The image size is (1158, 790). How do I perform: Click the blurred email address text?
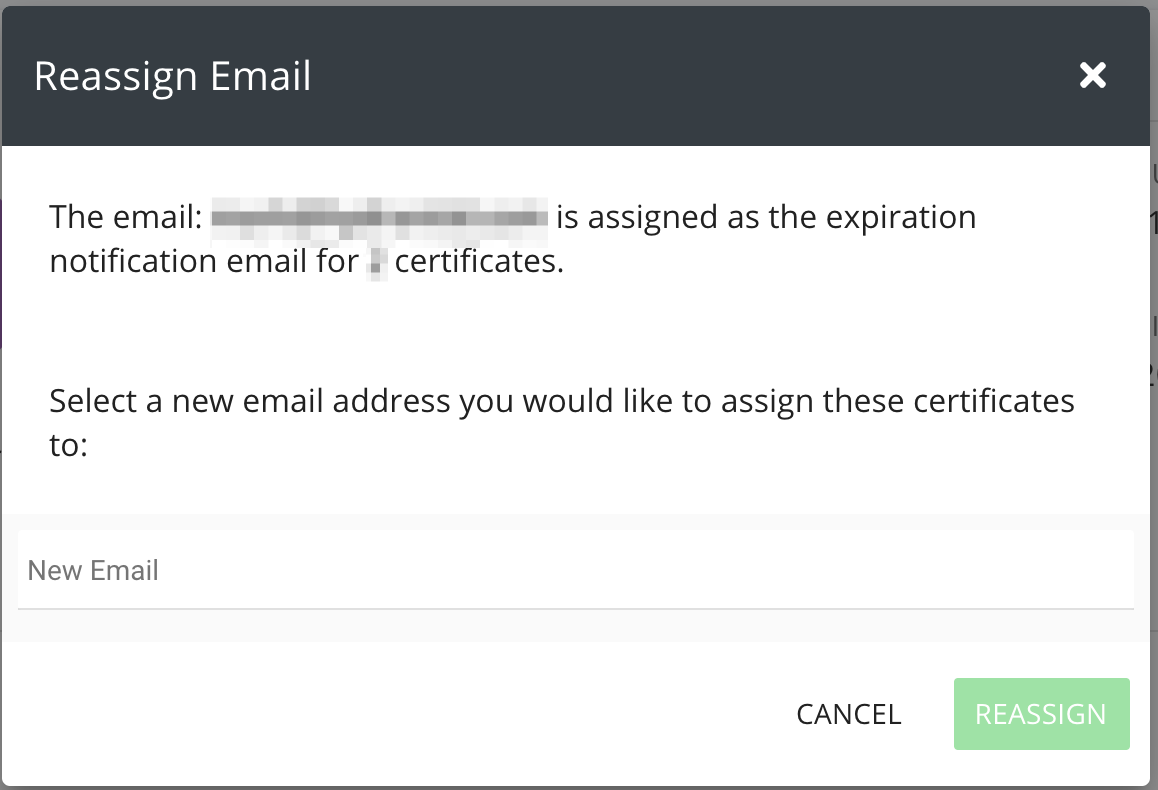pyautogui.click(x=379, y=217)
